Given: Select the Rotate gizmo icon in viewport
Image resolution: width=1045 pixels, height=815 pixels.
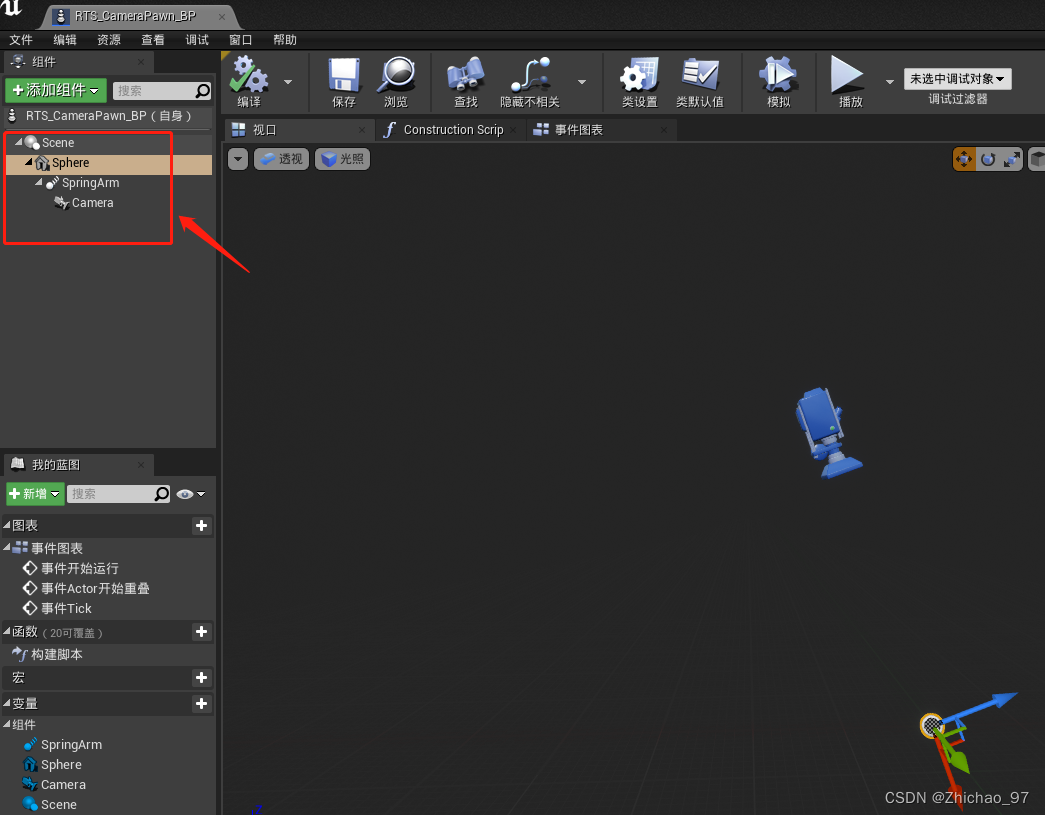Looking at the screenshot, I should point(987,159).
